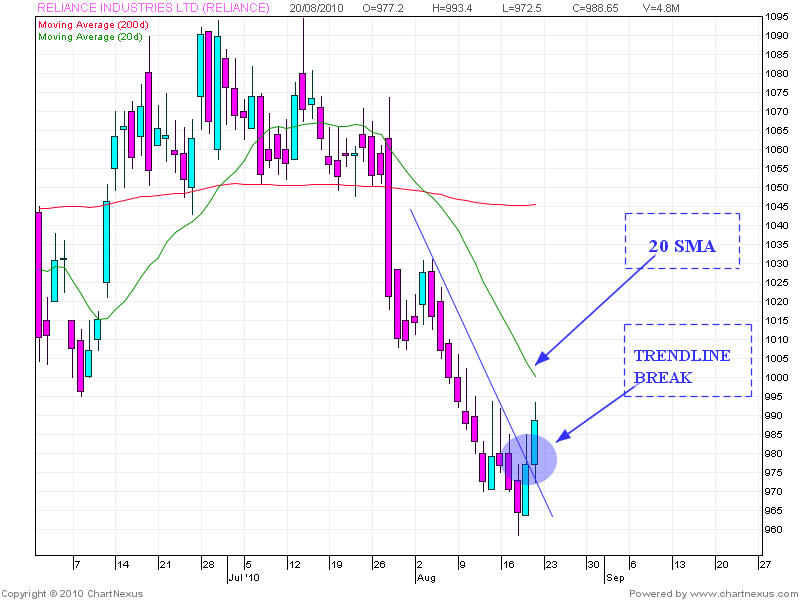Click the Jul '10 month label
Image resolution: width=800 pixels, height=600 pixels.
pos(244,578)
